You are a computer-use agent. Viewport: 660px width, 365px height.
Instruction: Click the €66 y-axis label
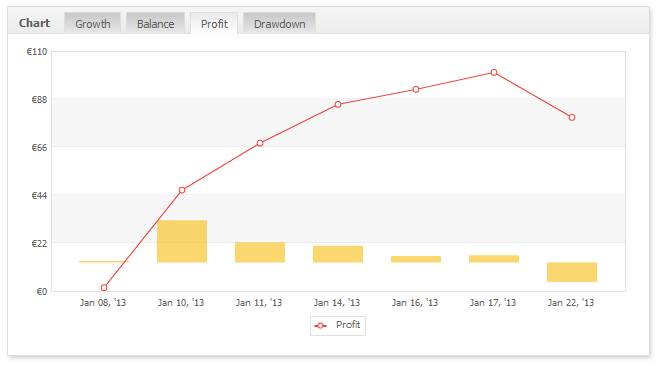click(40, 148)
